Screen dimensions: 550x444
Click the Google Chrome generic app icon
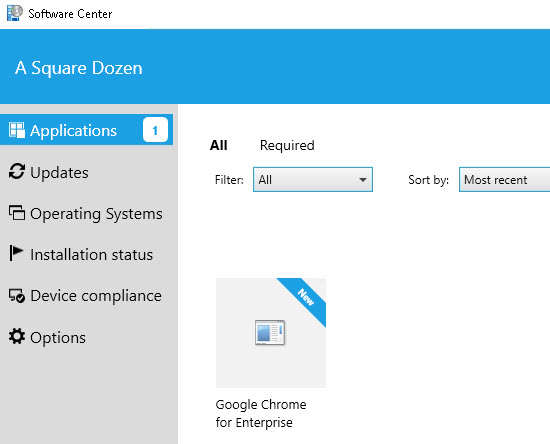coord(270,332)
